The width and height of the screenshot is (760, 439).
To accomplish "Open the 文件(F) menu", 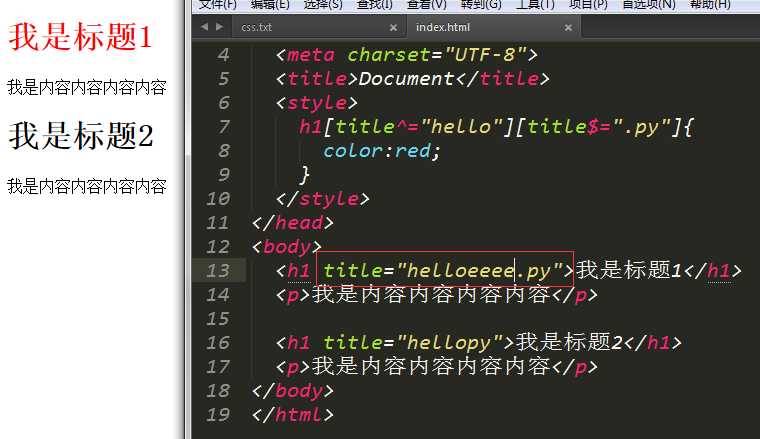I will pyautogui.click(x=218, y=4).
